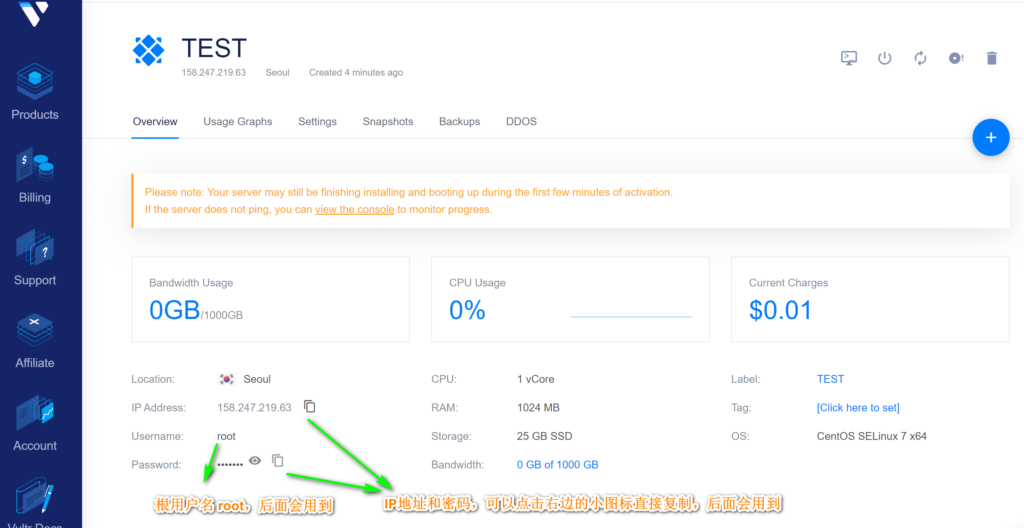
Task: Click the IP Address value in details
Action: click(x=254, y=408)
